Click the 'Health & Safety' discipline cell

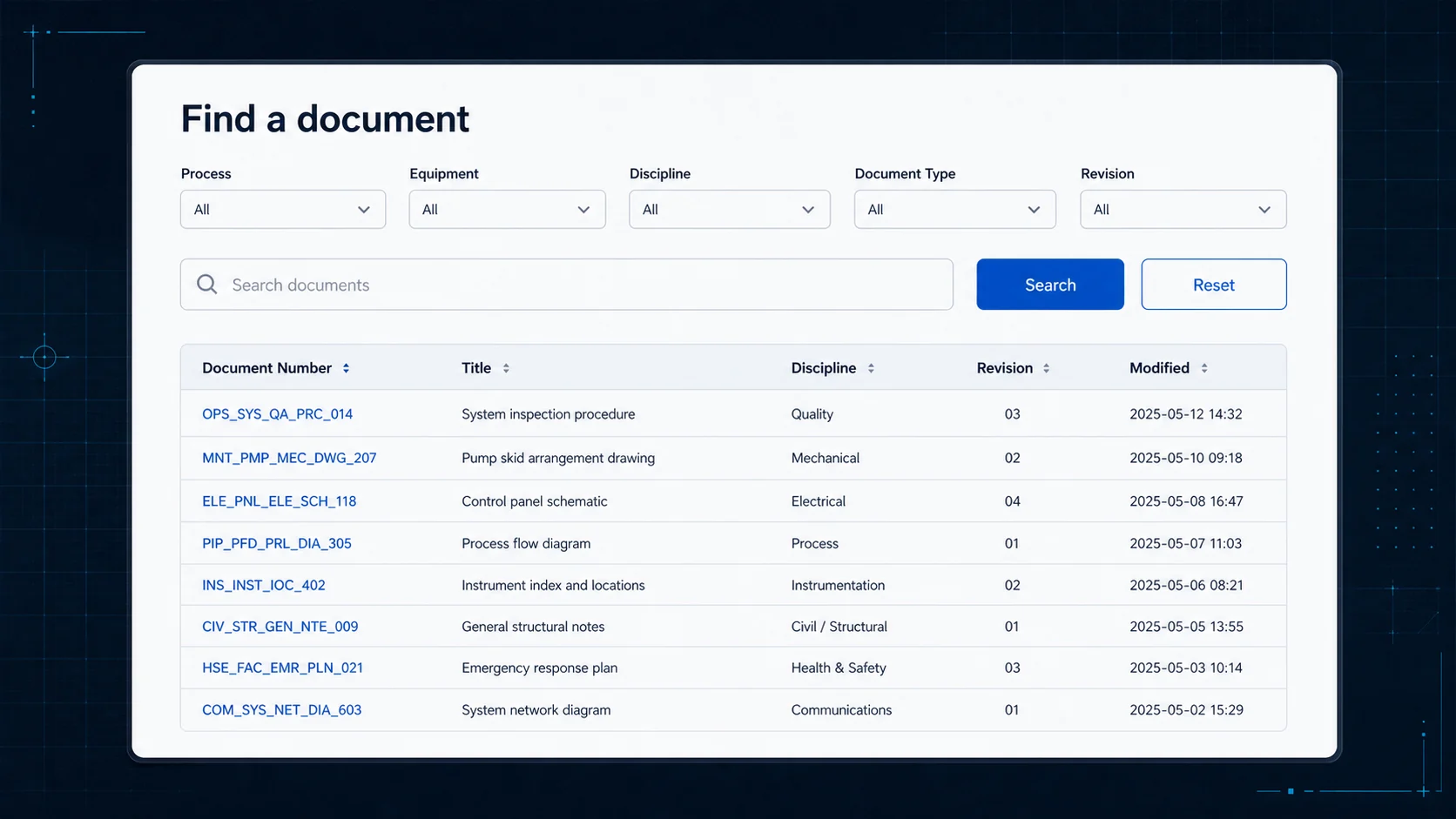839,668
